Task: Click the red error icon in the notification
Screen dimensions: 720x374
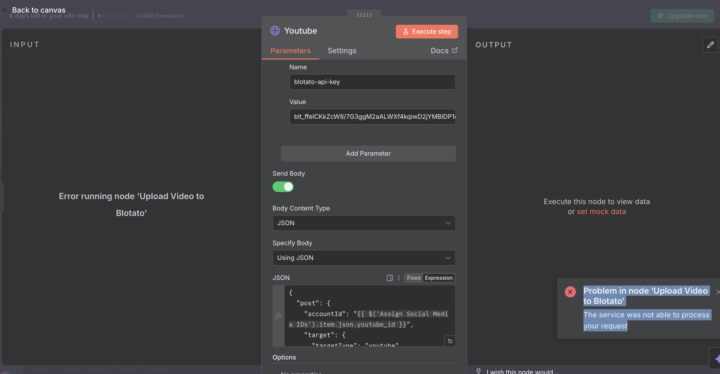Action: tap(570, 292)
